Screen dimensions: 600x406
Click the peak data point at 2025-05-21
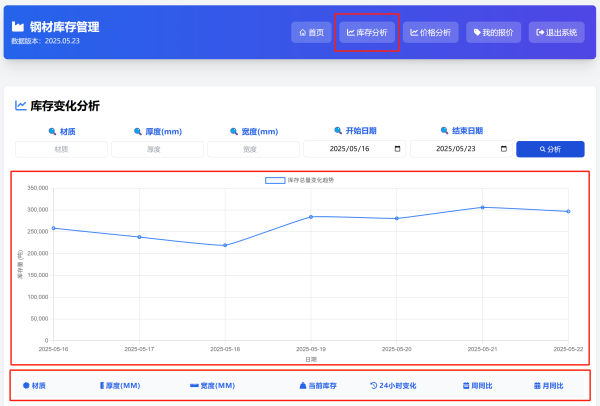(483, 207)
